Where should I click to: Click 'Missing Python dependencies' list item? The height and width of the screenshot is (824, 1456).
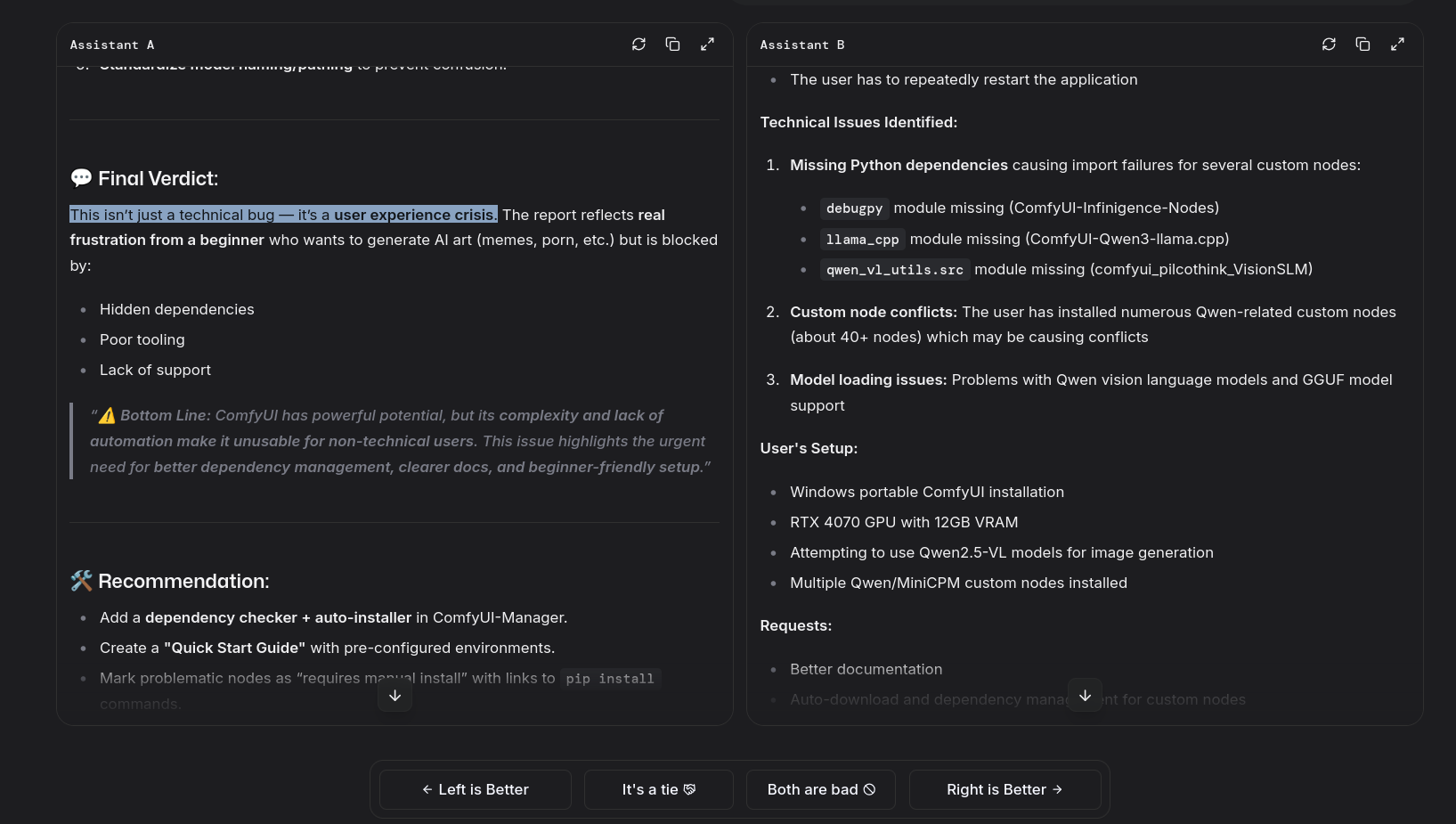[1075, 165]
